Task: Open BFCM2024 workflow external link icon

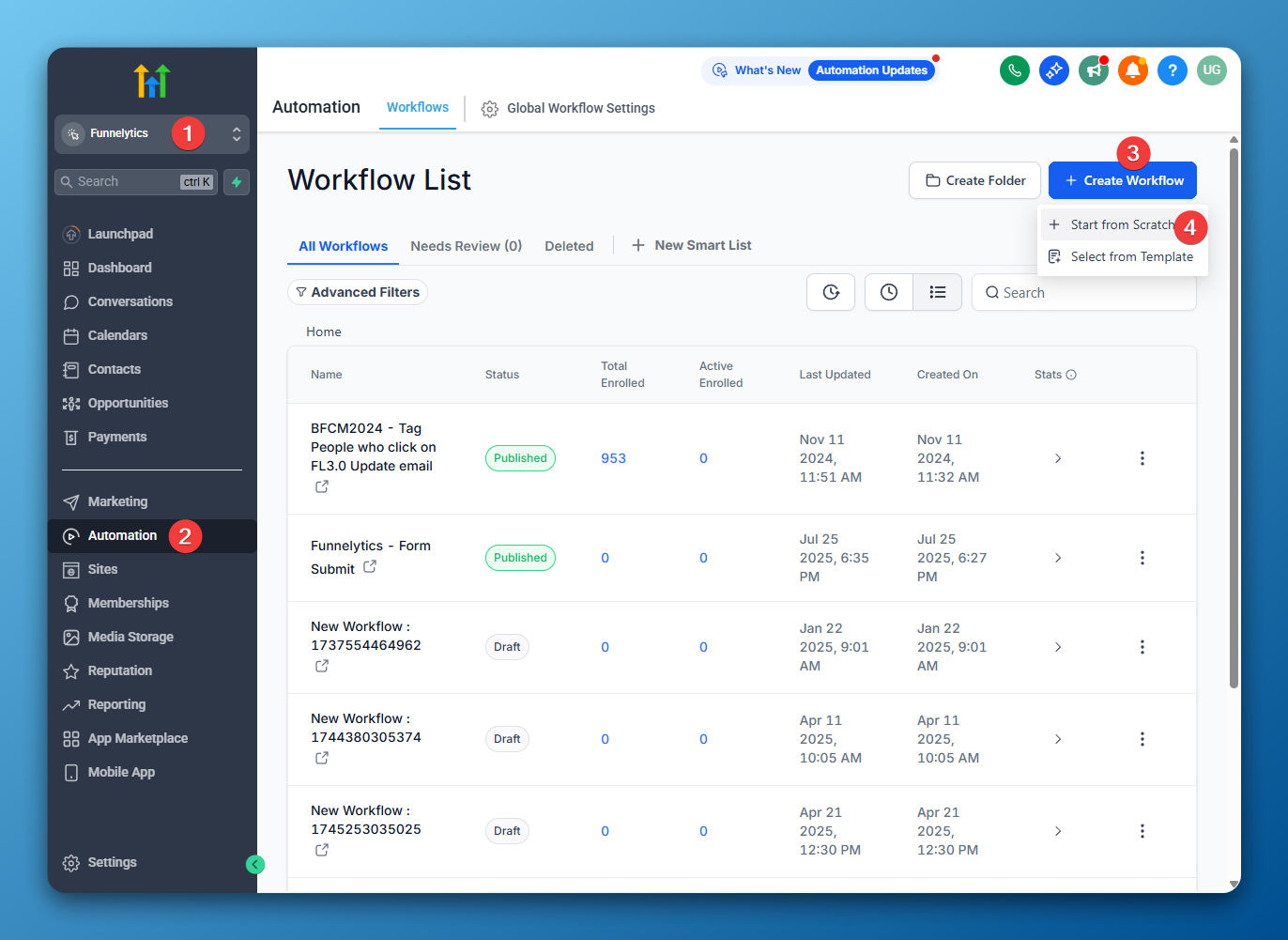Action: click(x=322, y=486)
